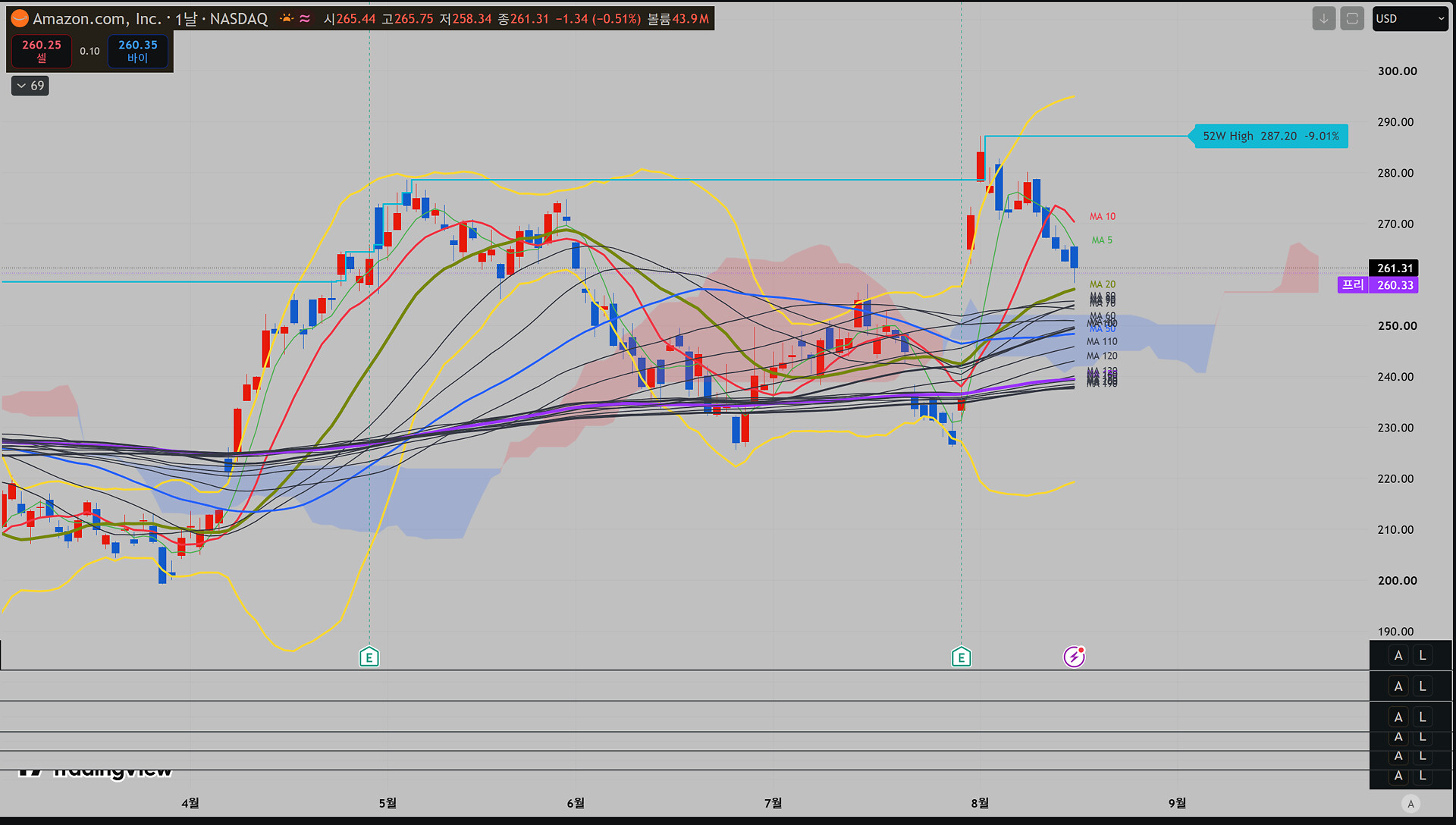Click the round A button below price scale

pyautogui.click(x=1410, y=804)
